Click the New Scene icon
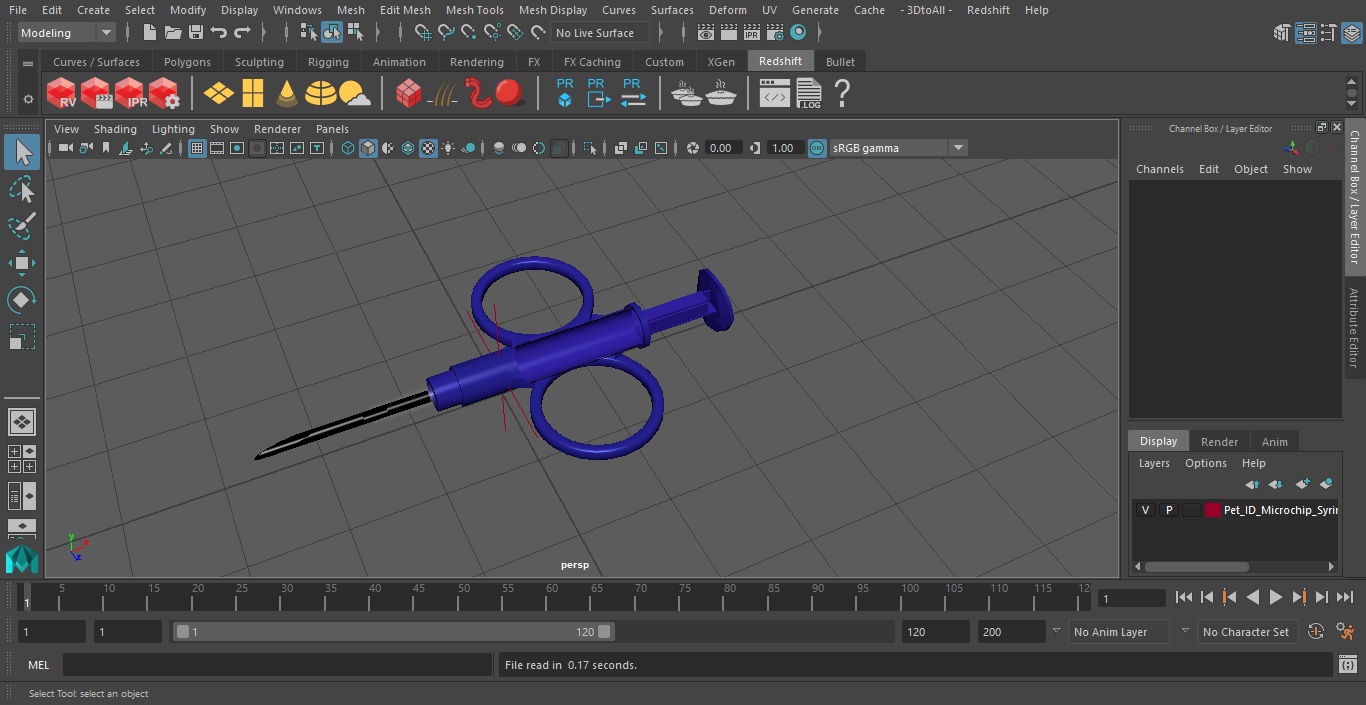Image resolution: width=1366 pixels, height=705 pixels. [149, 33]
